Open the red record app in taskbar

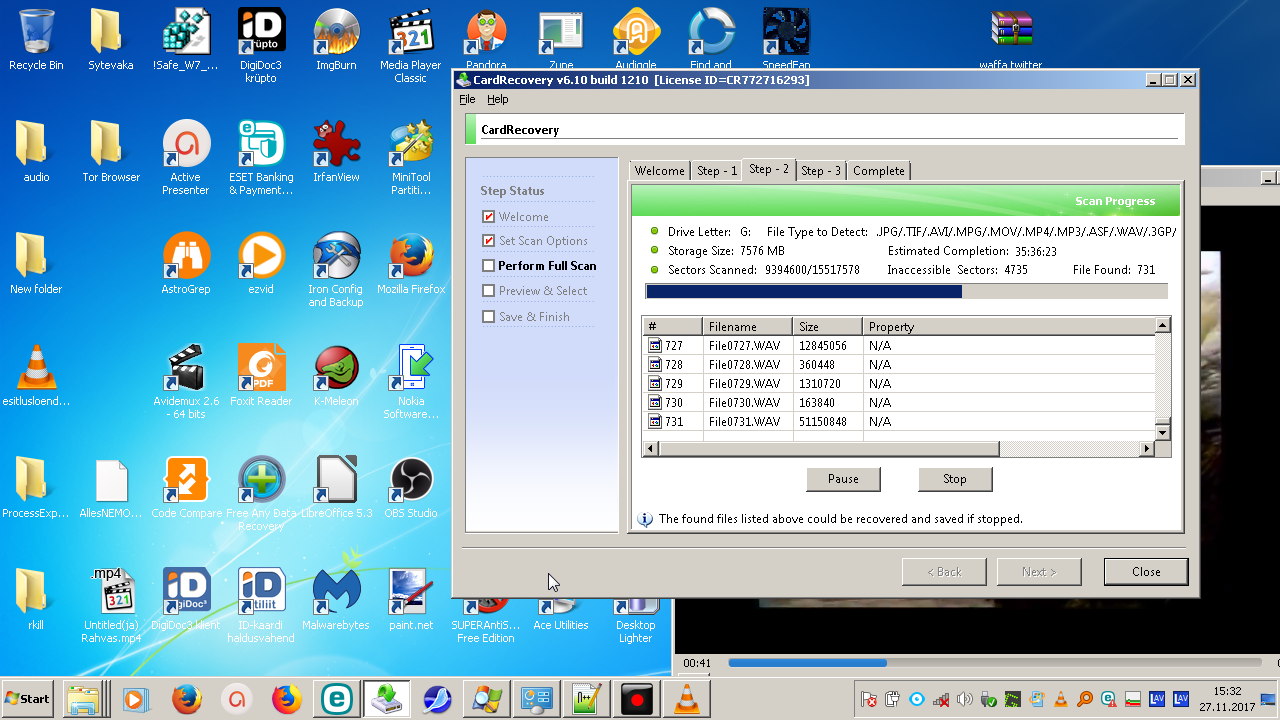tap(636, 699)
